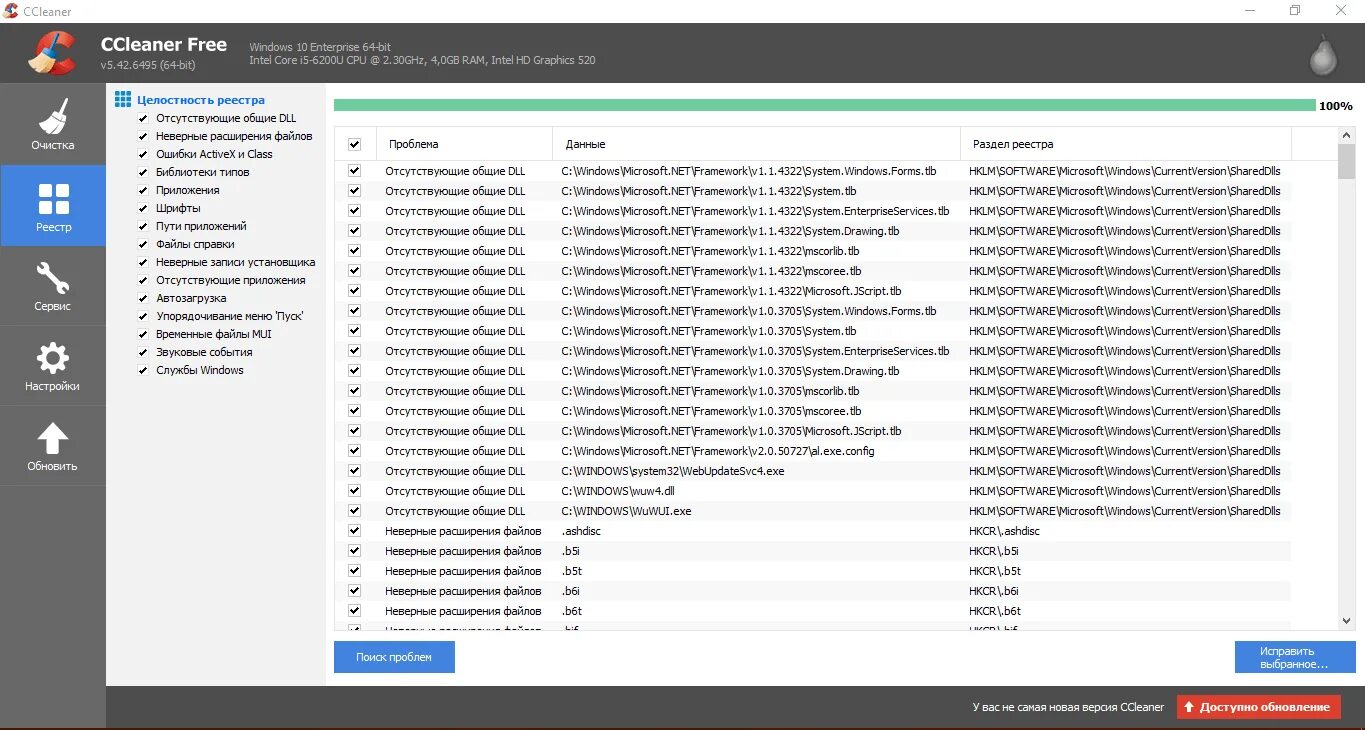This screenshot has width=1365, height=730.
Task: Toggle the Неверные записи установщика checkbox
Action: pos(143,262)
